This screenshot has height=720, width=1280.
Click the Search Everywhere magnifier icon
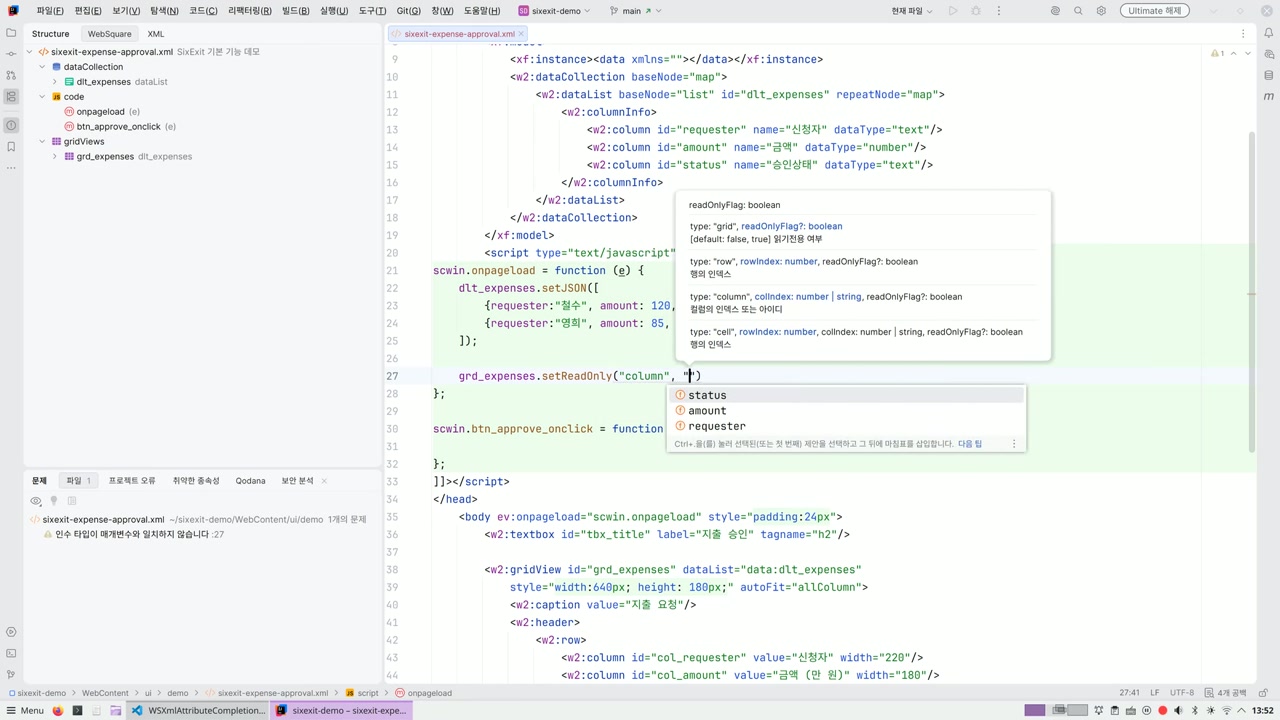pyautogui.click(x=1078, y=11)
